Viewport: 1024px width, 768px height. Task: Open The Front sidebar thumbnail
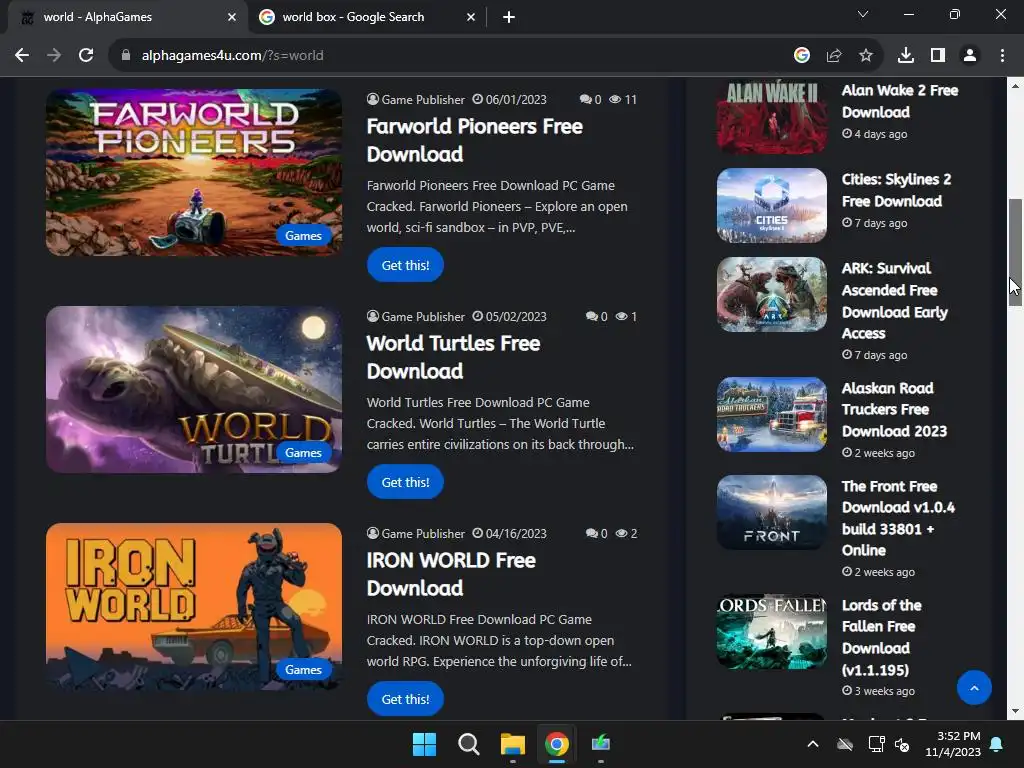(771, 512)
